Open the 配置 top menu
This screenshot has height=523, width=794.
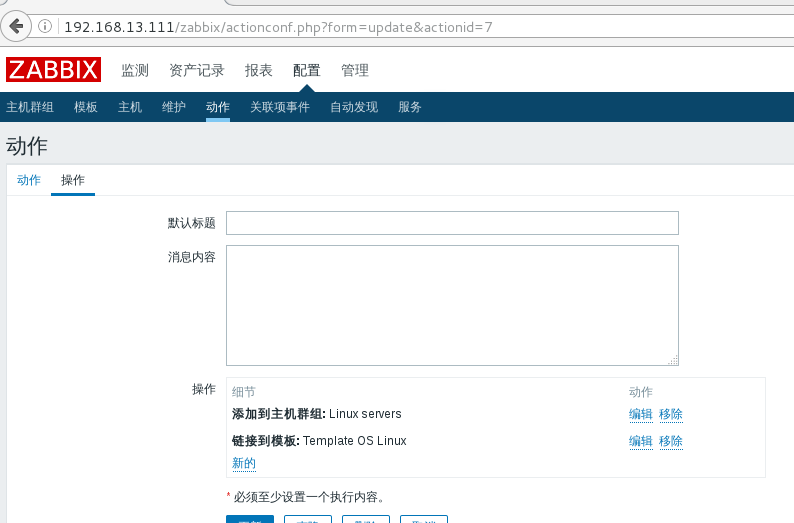[306, 70]
